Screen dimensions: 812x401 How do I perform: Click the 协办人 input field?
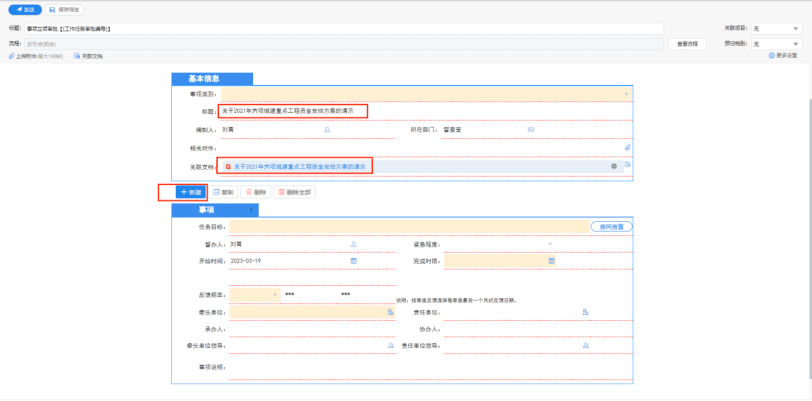point(538,329)
